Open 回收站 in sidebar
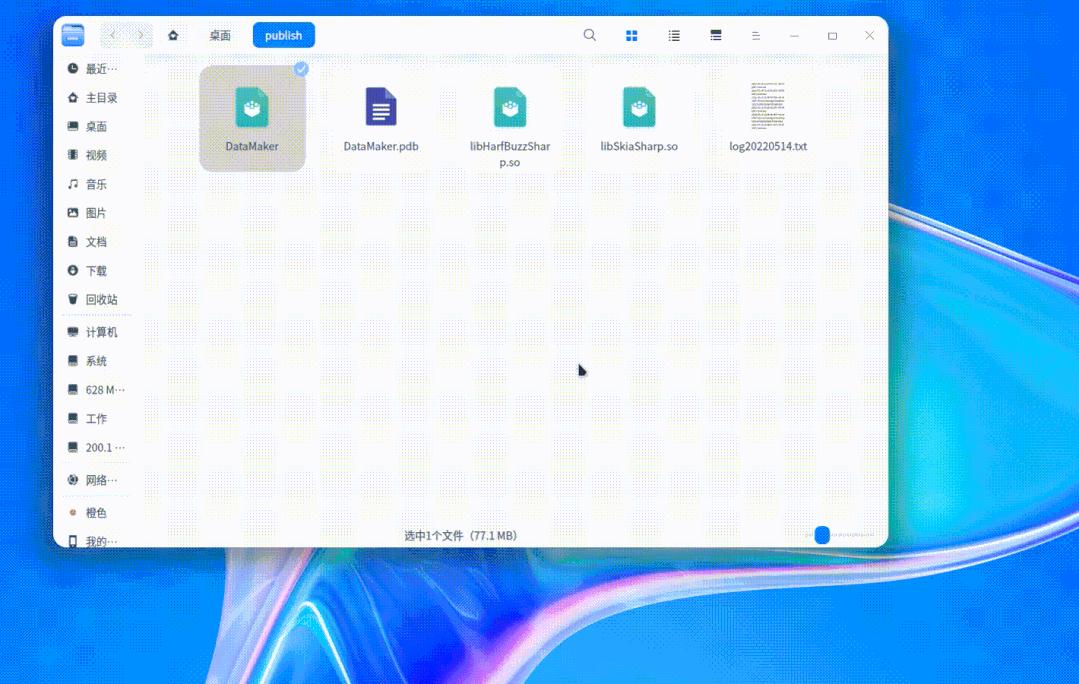 (93, 300)
